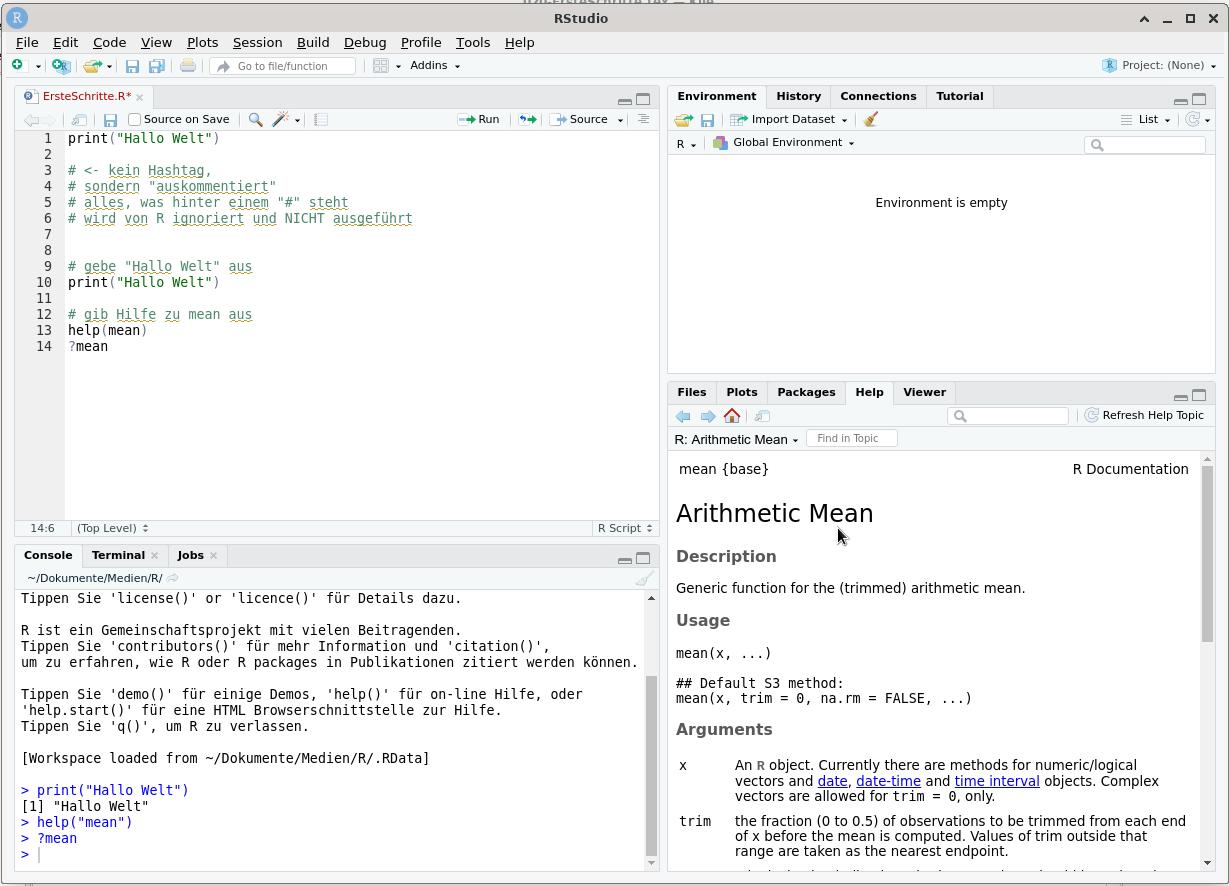Go back to the previous help topic
This screenshot has width=1229, height=886.
[x=683, y=416]
